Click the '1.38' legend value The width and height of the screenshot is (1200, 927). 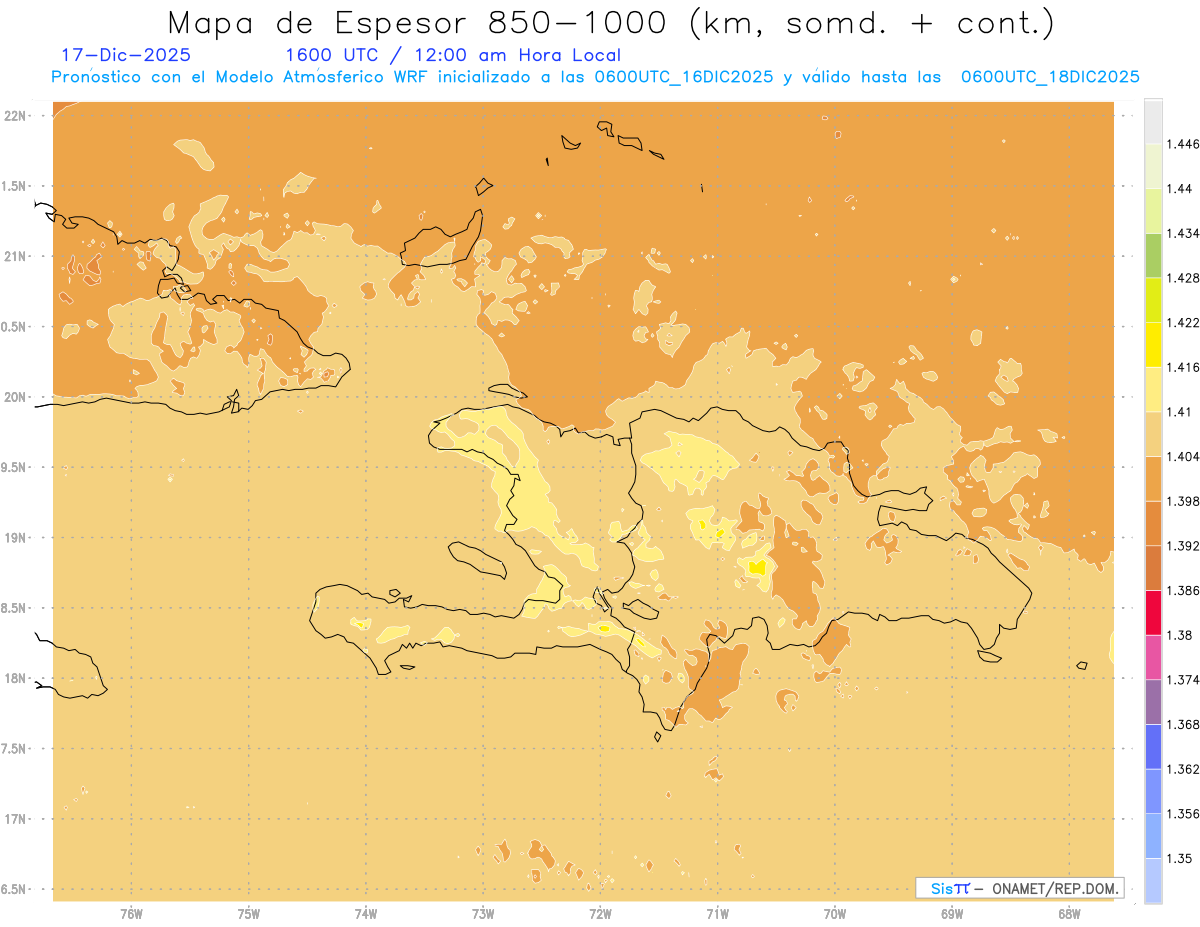(x=1180, y=635)
